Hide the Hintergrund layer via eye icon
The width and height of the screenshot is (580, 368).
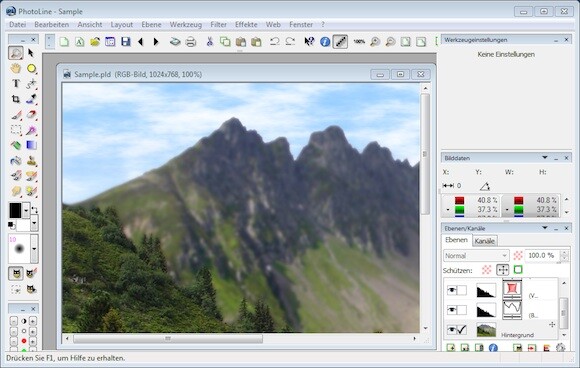[x=451, y=329]
